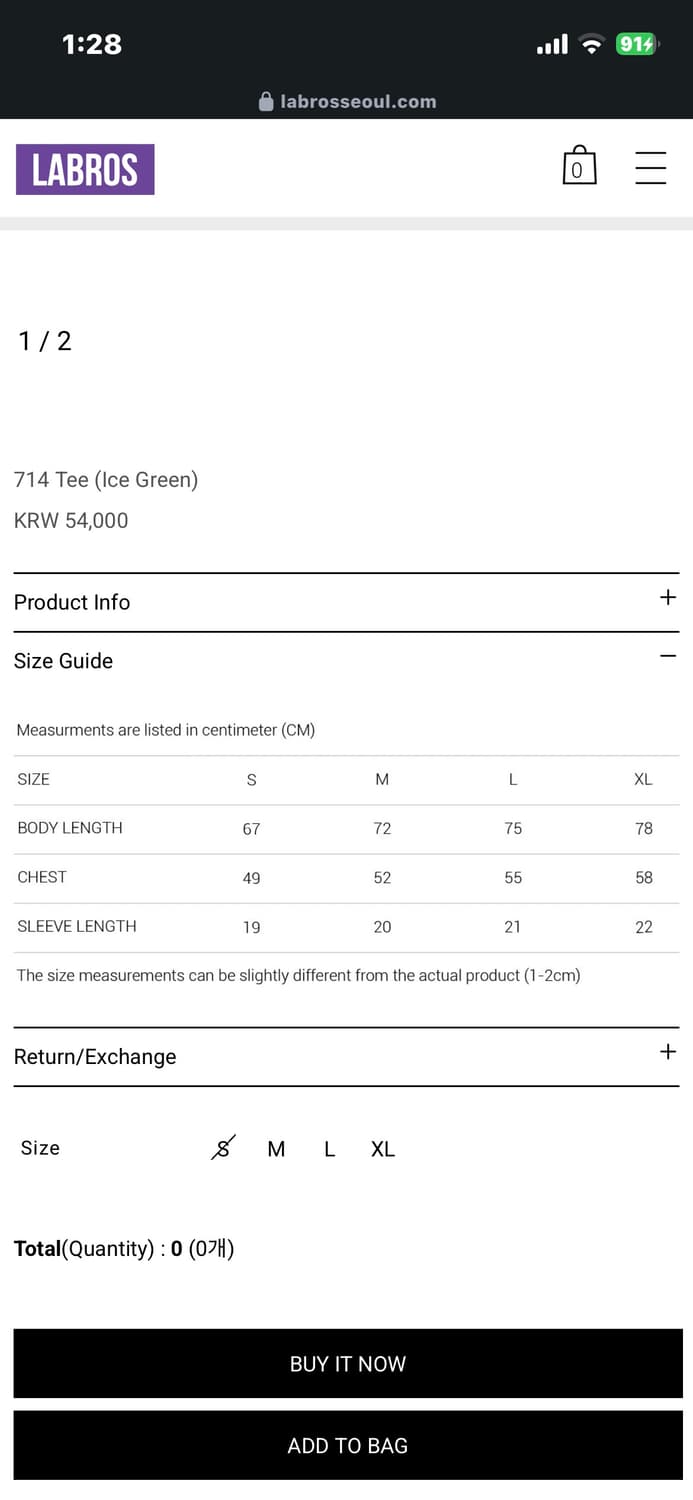
Task: Click the ADD TO BAG button
Action: tap(348, 1446)
